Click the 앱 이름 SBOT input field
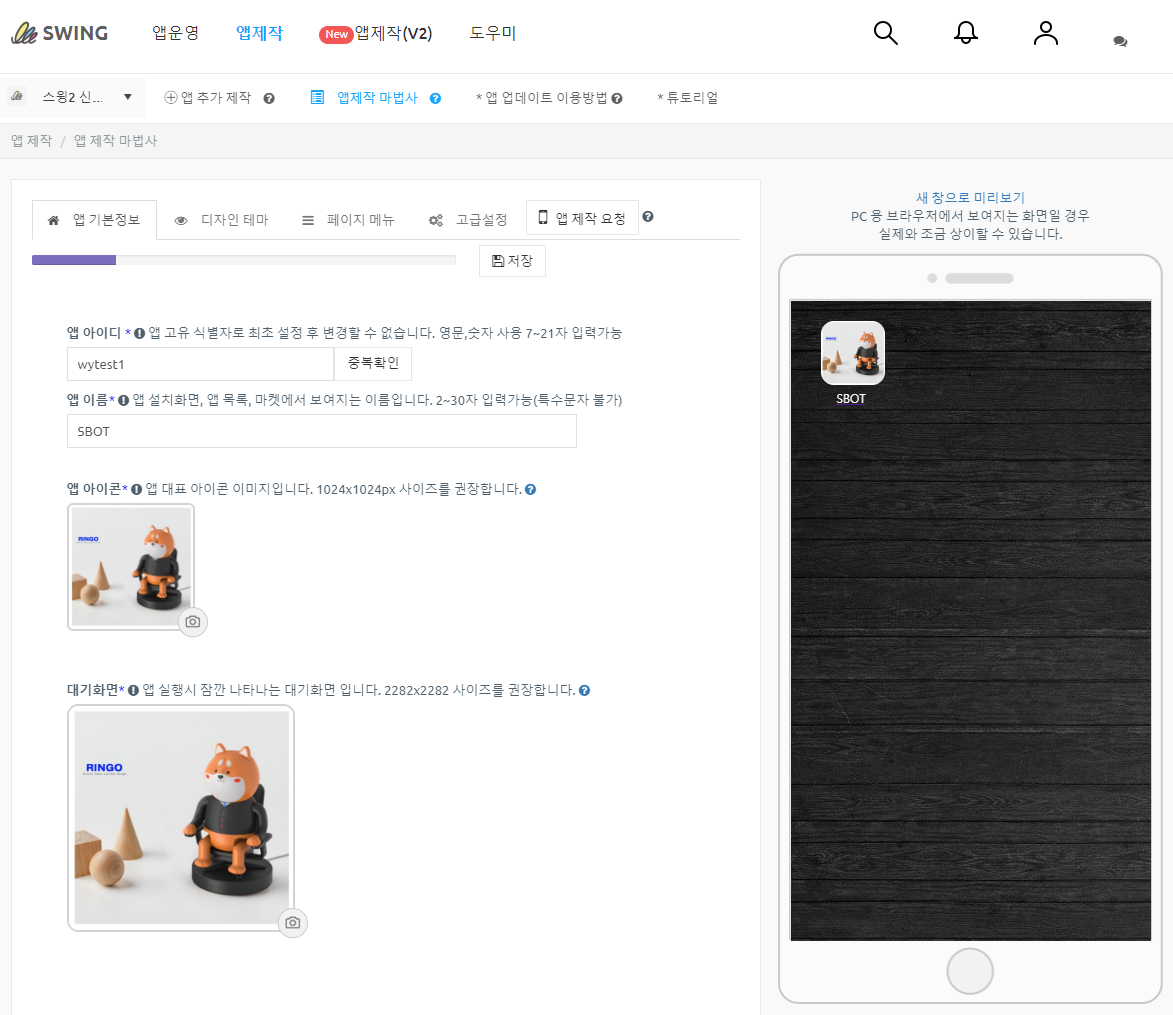 (322, 432)
